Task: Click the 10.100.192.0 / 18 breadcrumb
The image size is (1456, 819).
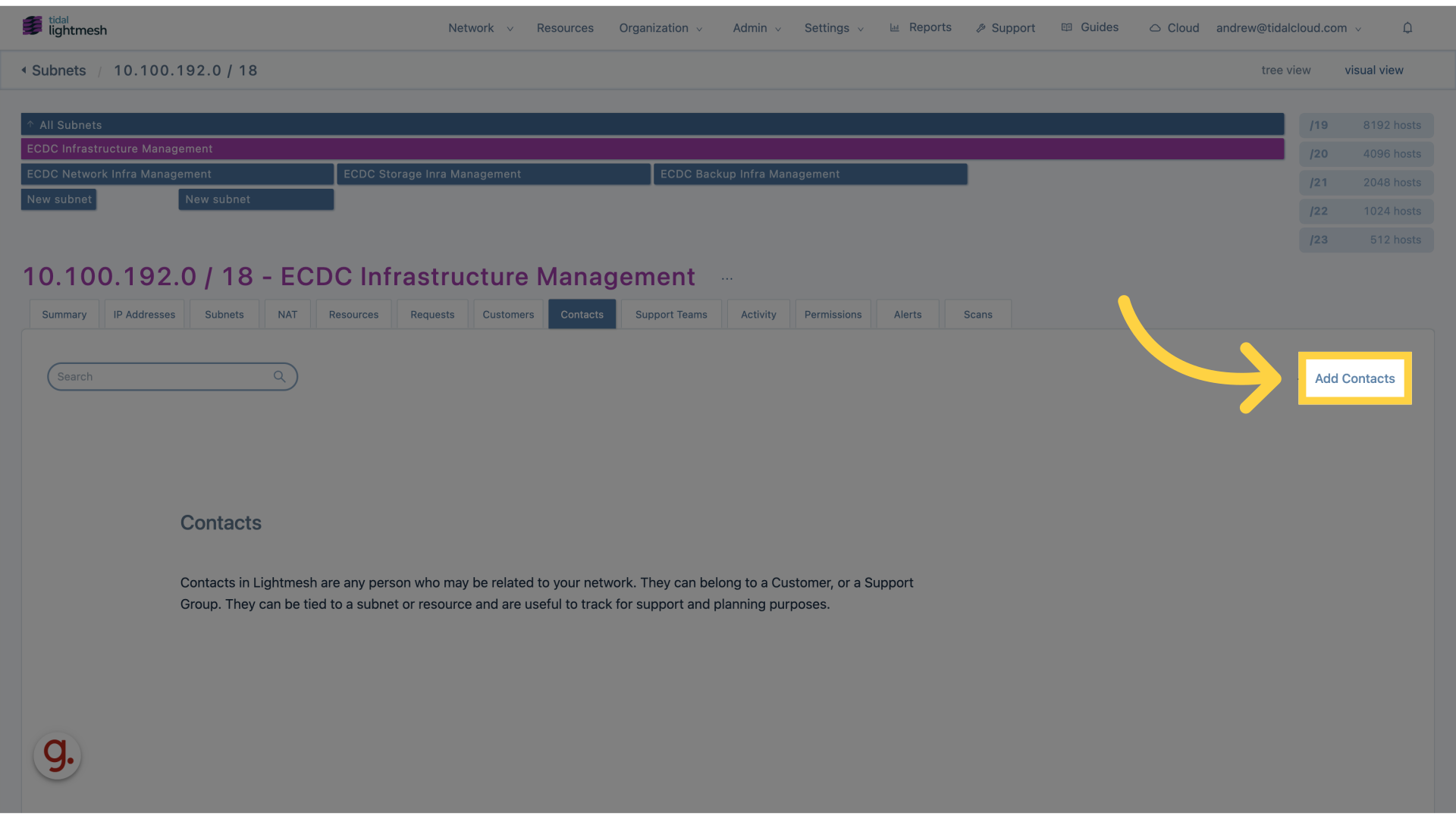Action: [186, 71]
